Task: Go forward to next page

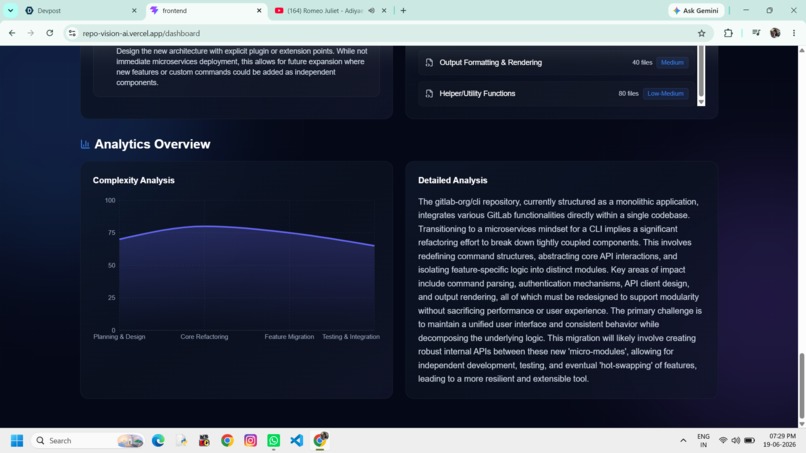Action: point(31,33)
